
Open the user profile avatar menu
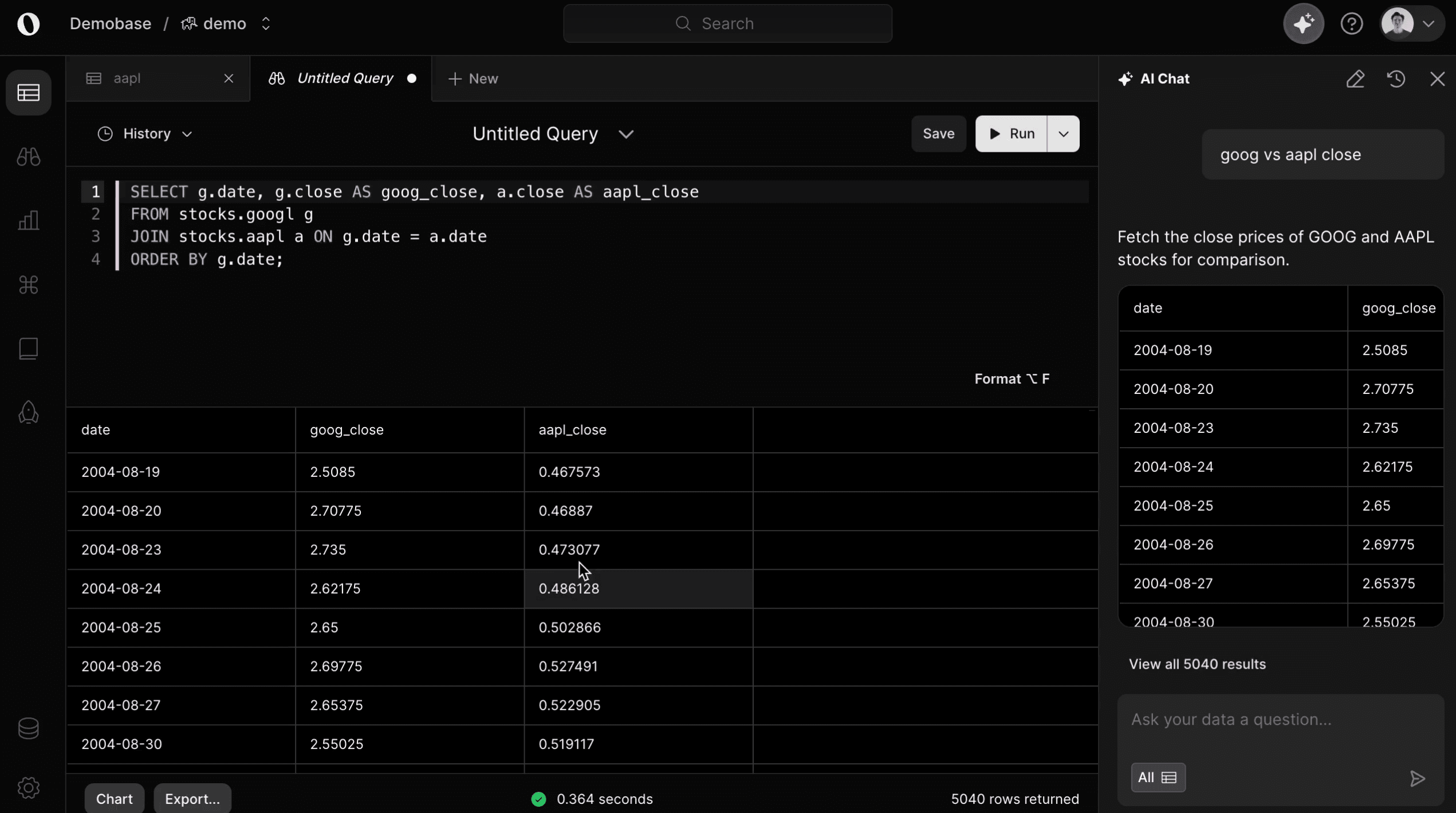1411,23
